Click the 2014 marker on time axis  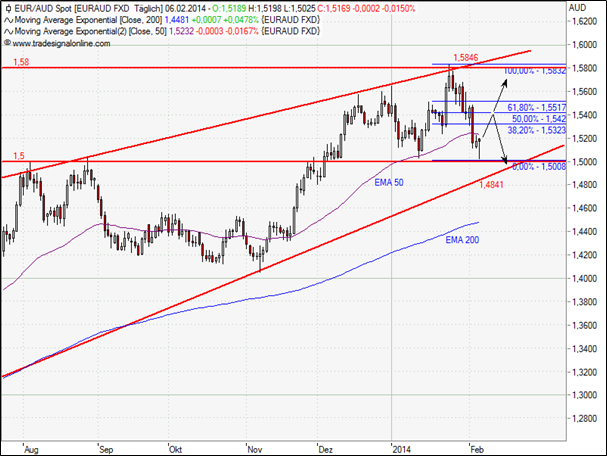pos(401,450)
